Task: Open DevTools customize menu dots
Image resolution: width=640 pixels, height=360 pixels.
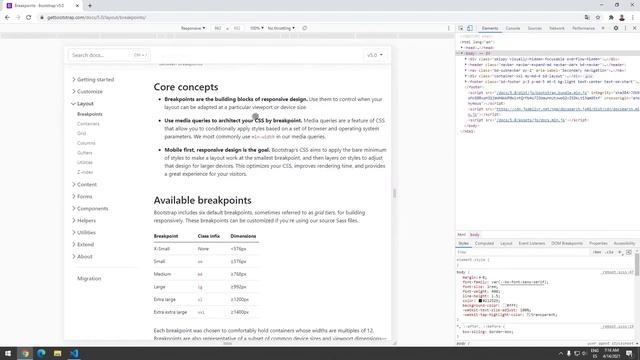Action: tap(625, 28)
